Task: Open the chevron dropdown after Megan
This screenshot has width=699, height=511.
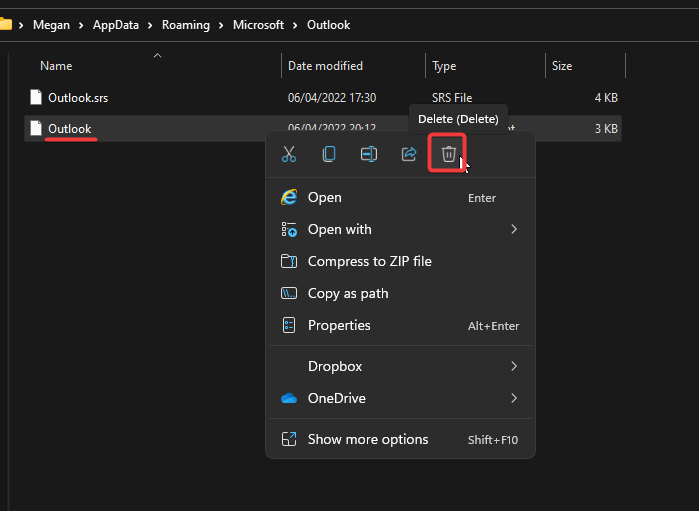Action: [81, 25]
